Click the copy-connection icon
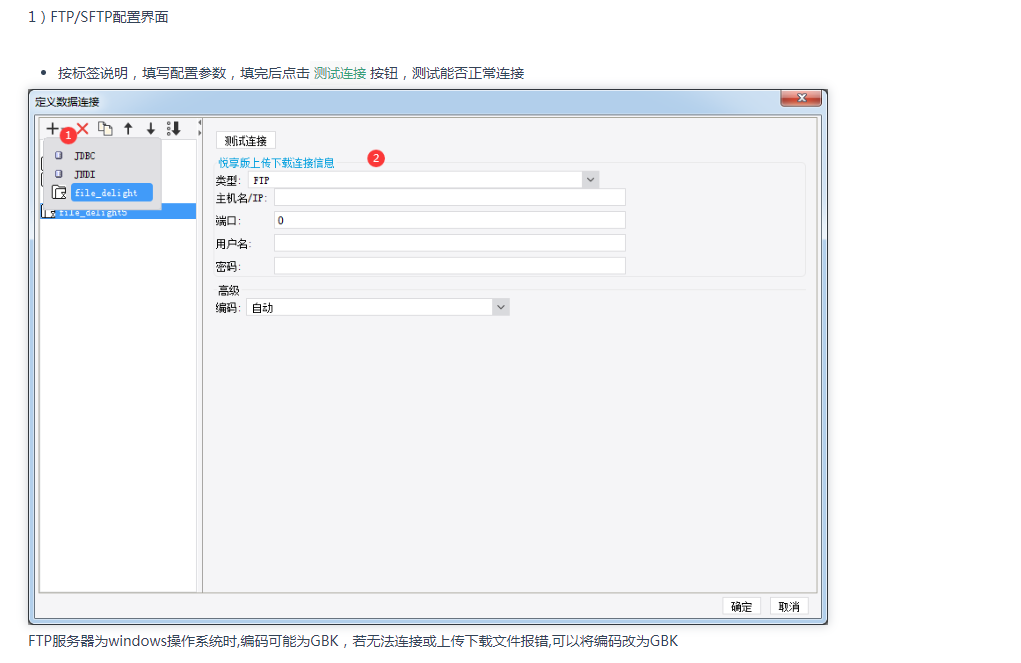Screen dimensions: 1021x663 coord(105,128)
